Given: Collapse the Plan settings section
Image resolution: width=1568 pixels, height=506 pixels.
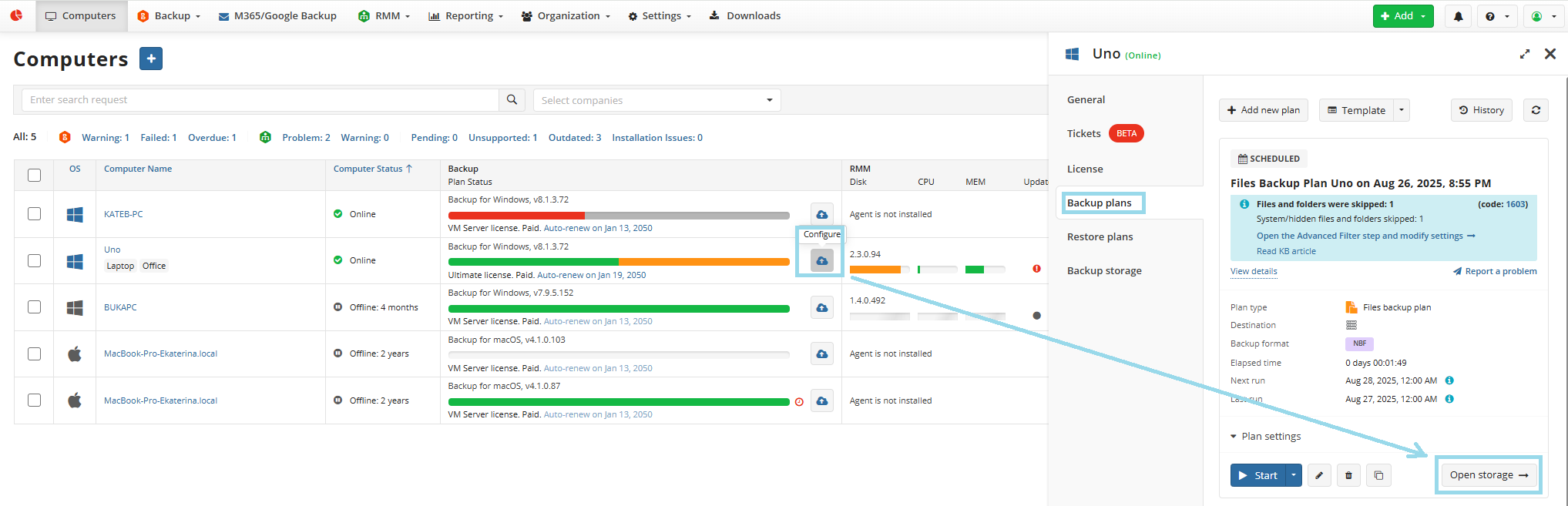Looking at the screenshot, I should pyautogui.click(x=1266, y=437).
